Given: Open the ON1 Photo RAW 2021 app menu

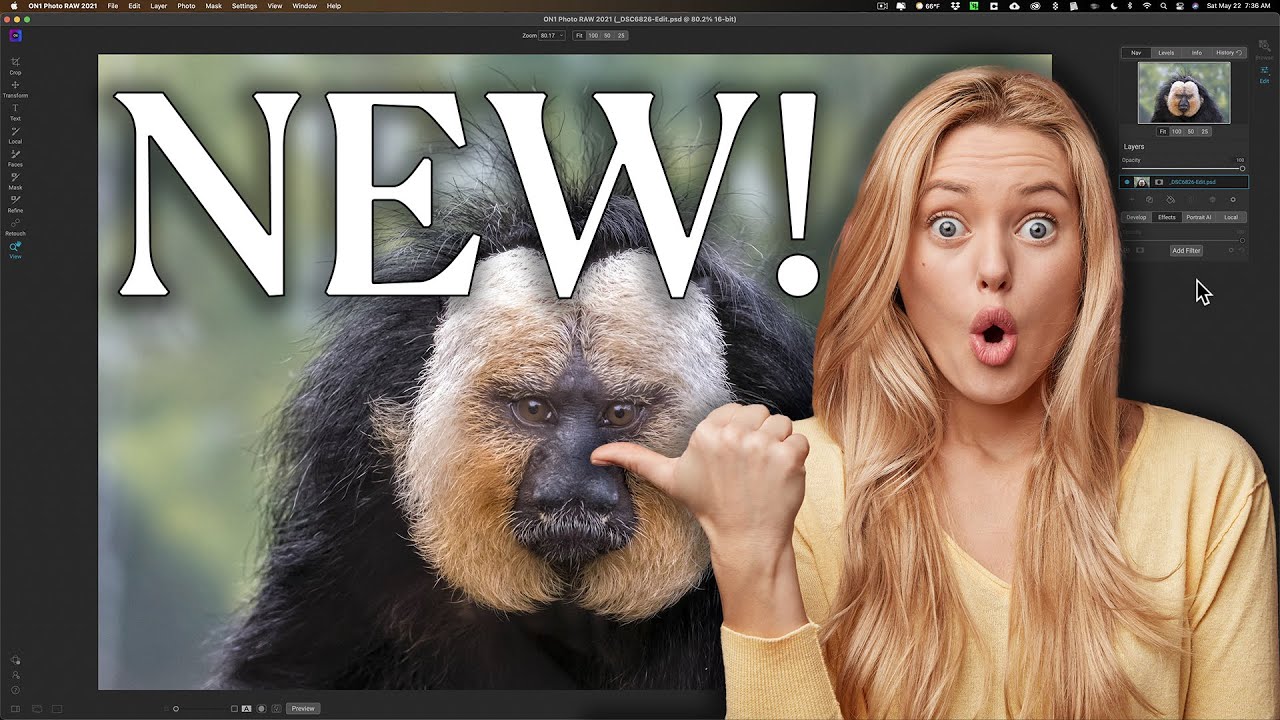Looking at the screenshot, I should click(61, 6).
